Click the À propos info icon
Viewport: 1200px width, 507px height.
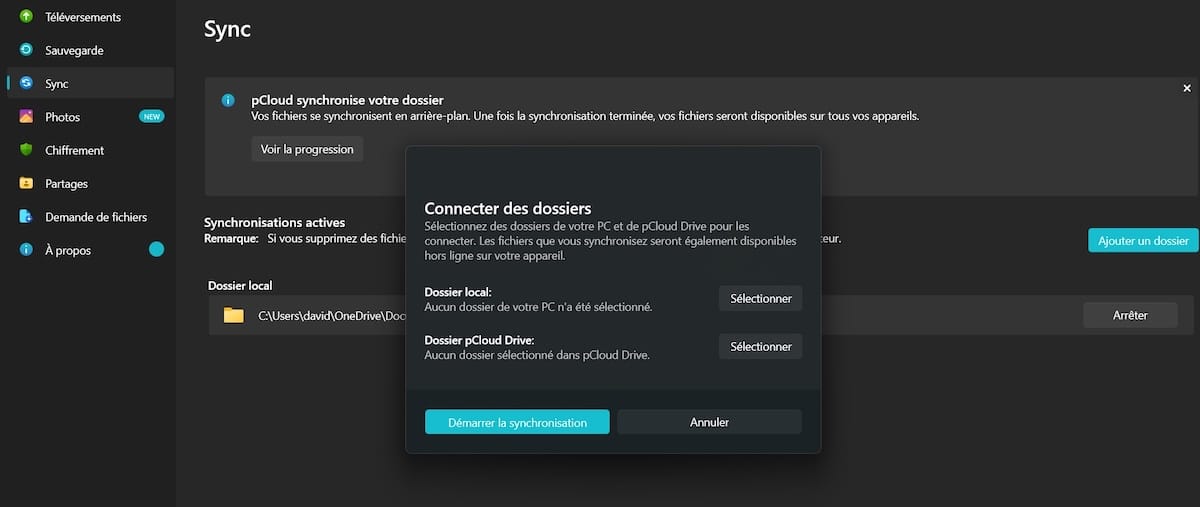pos(26,250)
